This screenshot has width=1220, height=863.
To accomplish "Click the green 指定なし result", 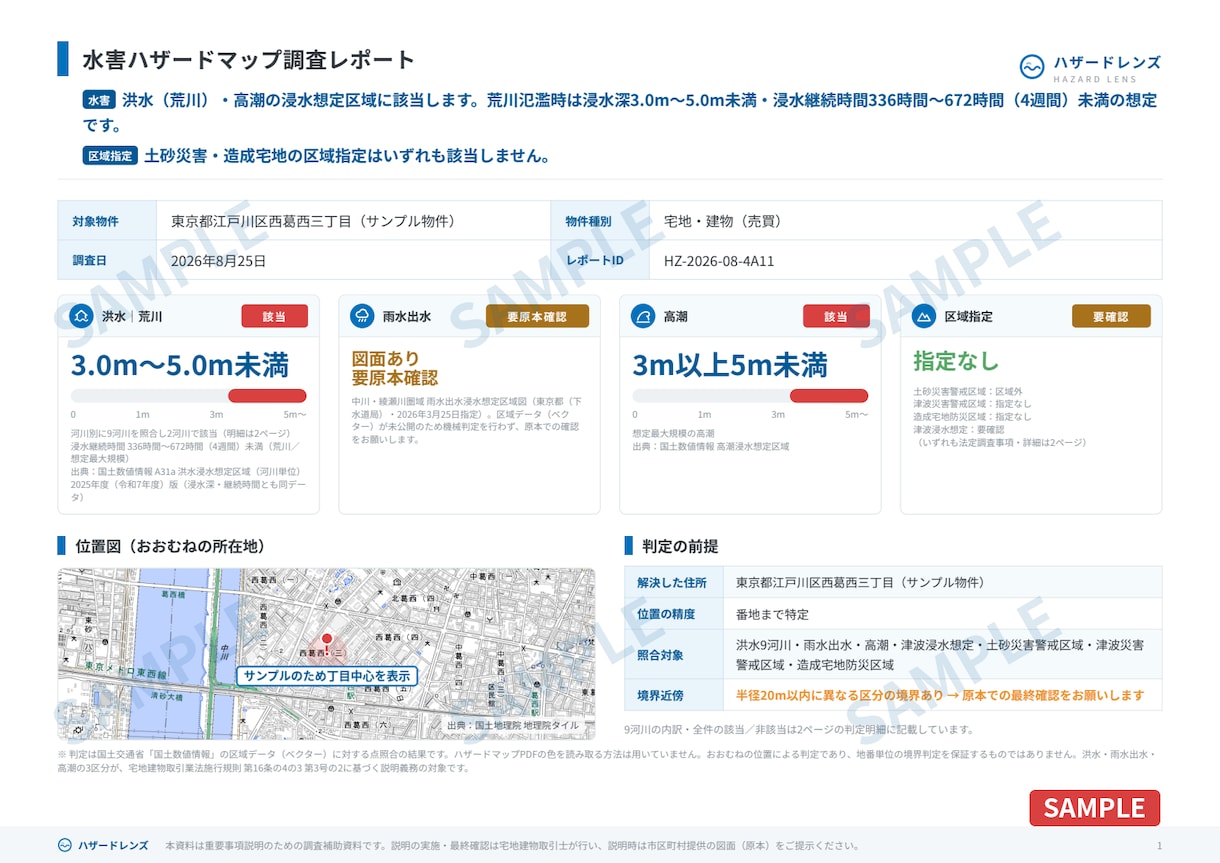I will (956, 361).
